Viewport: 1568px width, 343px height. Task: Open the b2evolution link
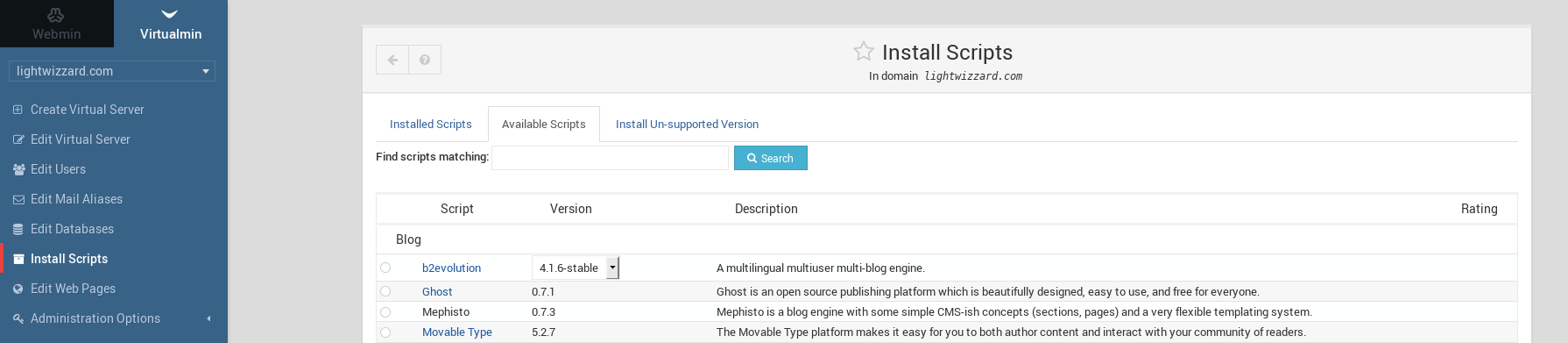click(x=451, y=268)
